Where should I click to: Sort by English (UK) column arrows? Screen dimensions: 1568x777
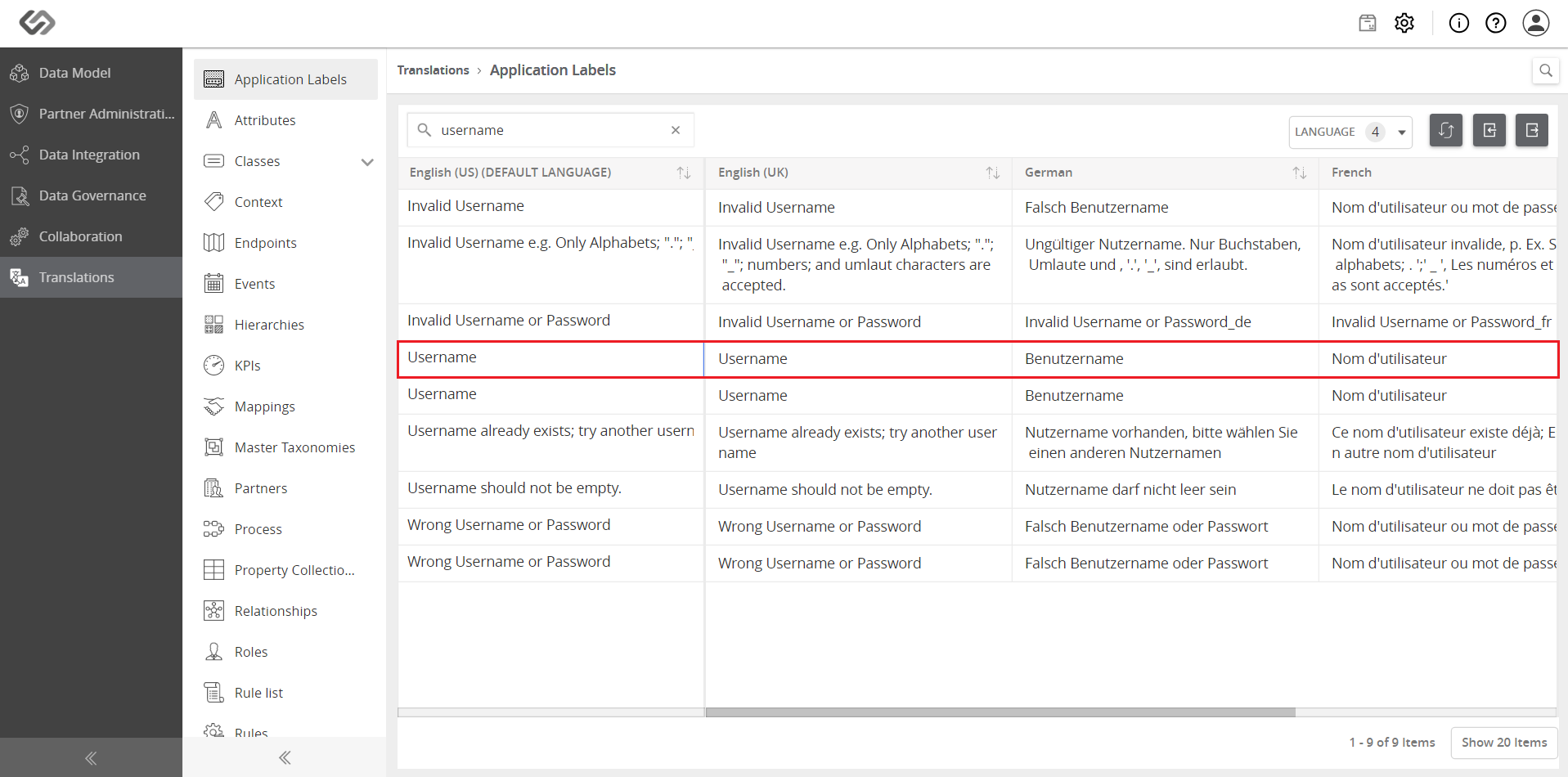pos(992,173)
